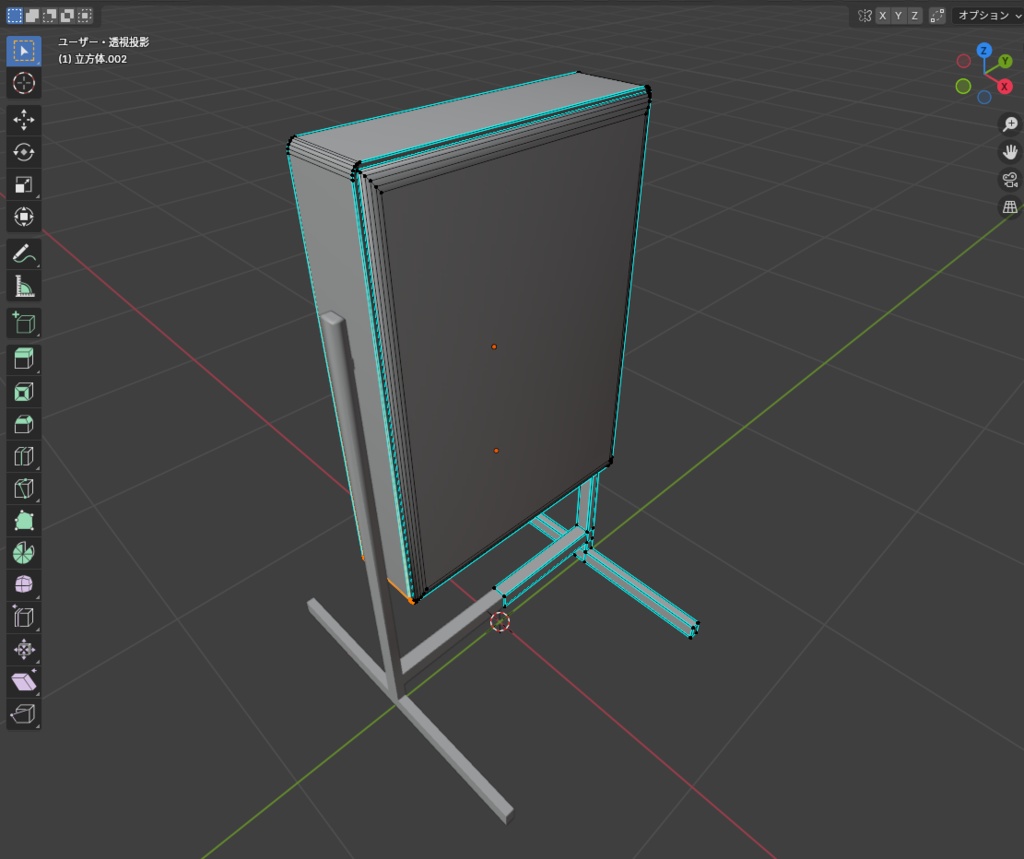Click the butterfly mesh symmetry icon
The image size is (1024, 859).
pyautogui.click(x=865, y=16)
